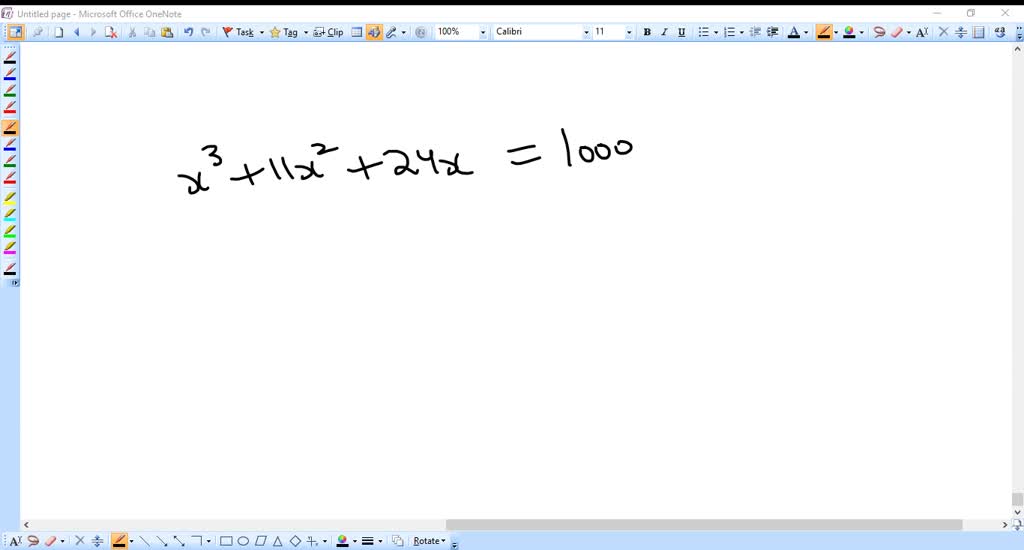Viewport: 1024px width, 550px height.
Task: Redo the last undone action
Action: point(206,32)
